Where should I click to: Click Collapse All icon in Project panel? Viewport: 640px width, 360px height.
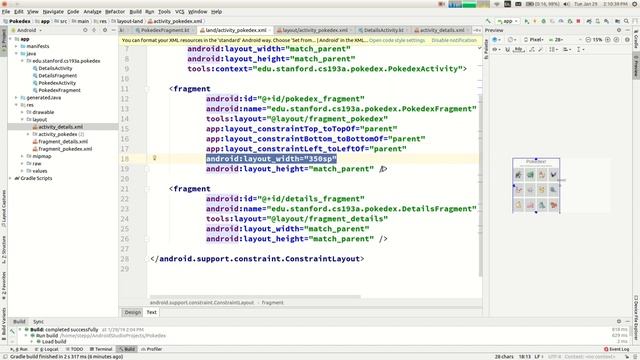94,30
